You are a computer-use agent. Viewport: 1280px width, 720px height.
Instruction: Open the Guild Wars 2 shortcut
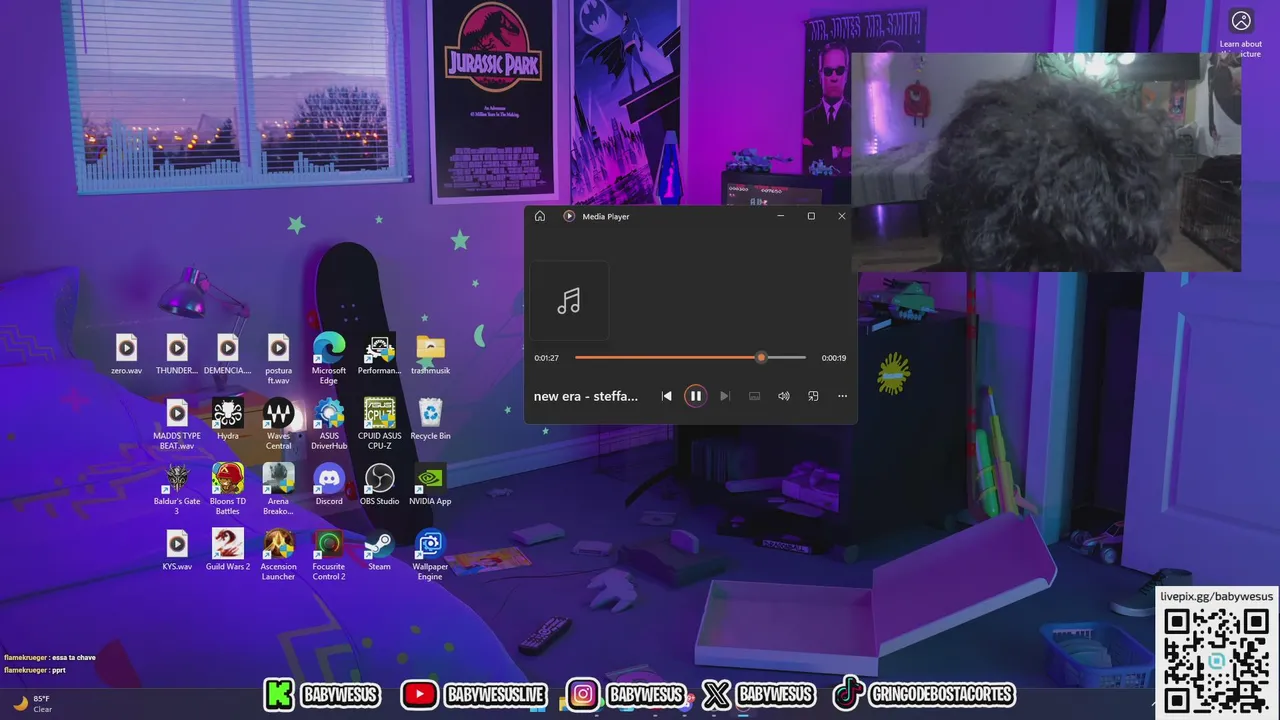(228, 551)
